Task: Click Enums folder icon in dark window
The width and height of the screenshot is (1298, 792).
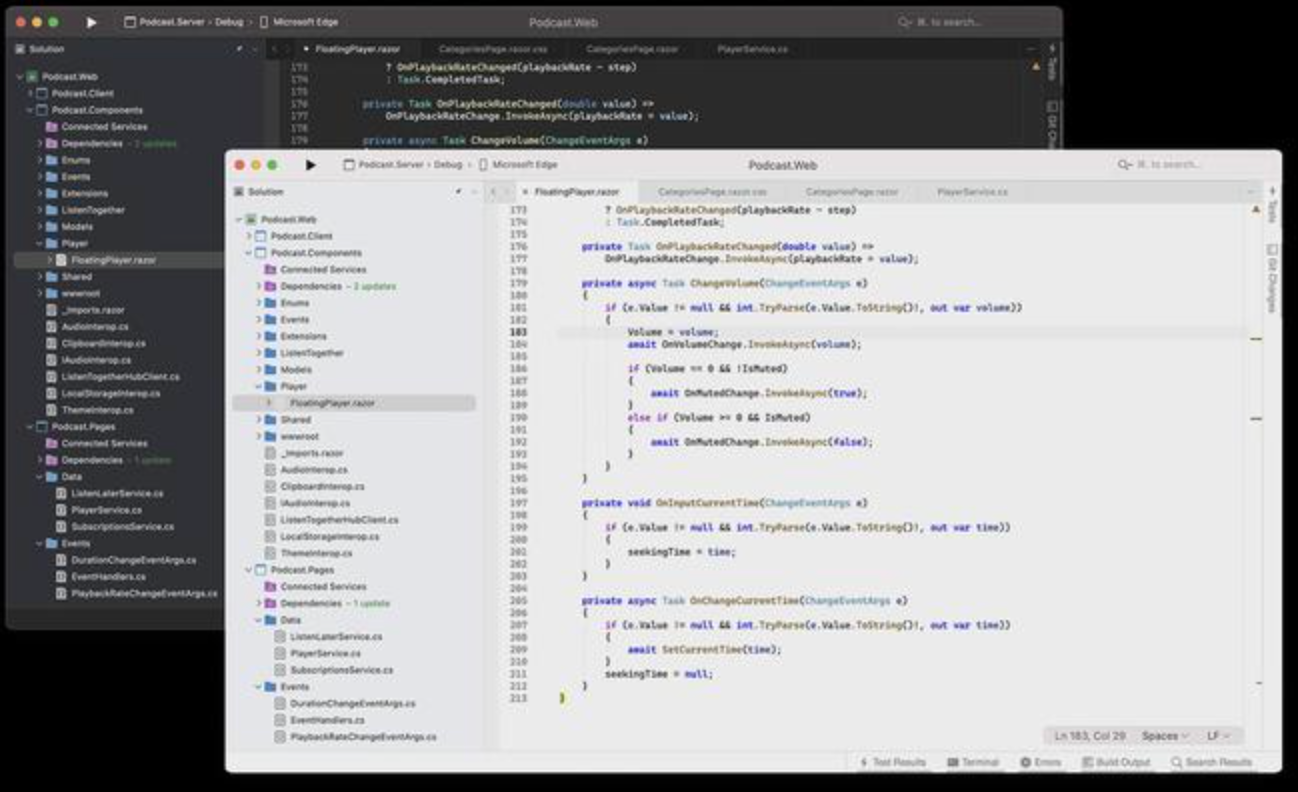Action: (x=51, y=160)
